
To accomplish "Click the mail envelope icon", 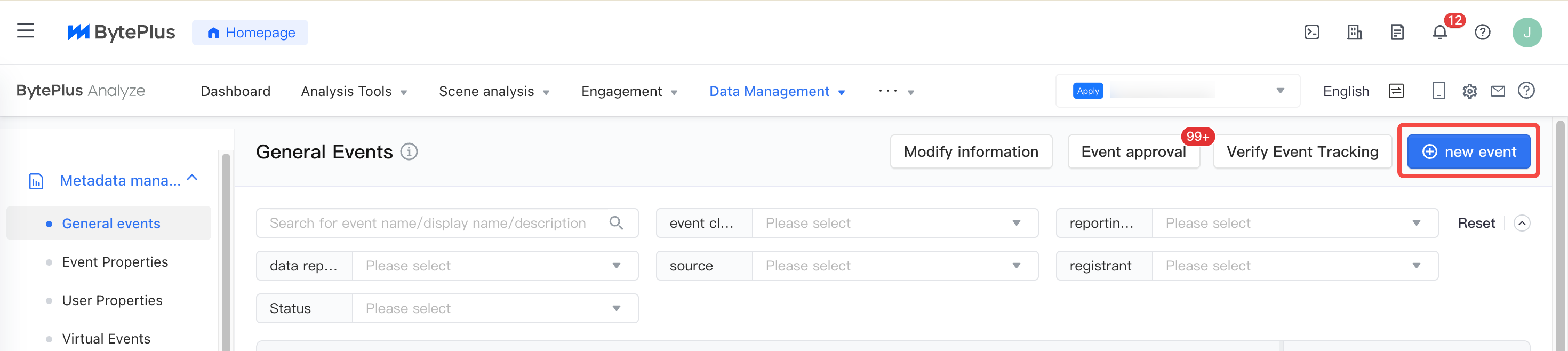I will [1498, 91].
